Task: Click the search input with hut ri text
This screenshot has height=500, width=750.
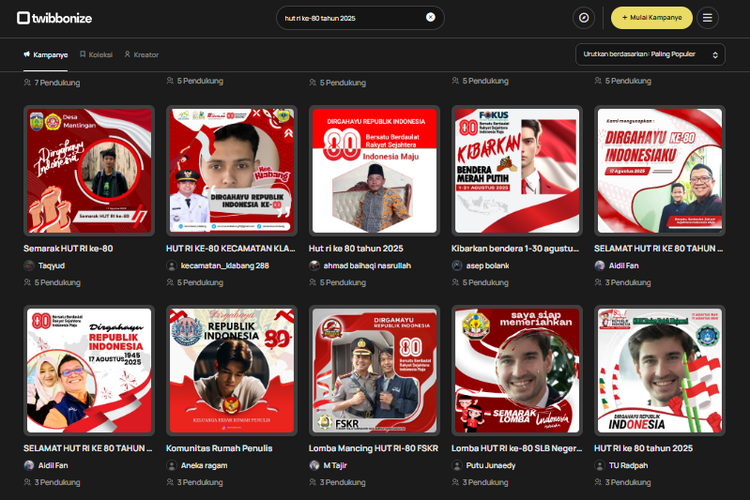Action: (x=350, y=18)
